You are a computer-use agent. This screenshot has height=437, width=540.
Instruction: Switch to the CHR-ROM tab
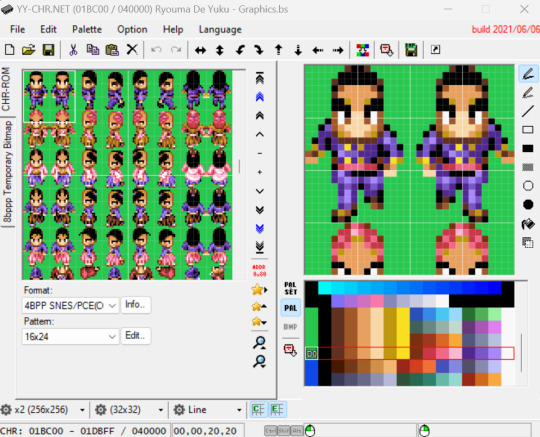[6, 89]
